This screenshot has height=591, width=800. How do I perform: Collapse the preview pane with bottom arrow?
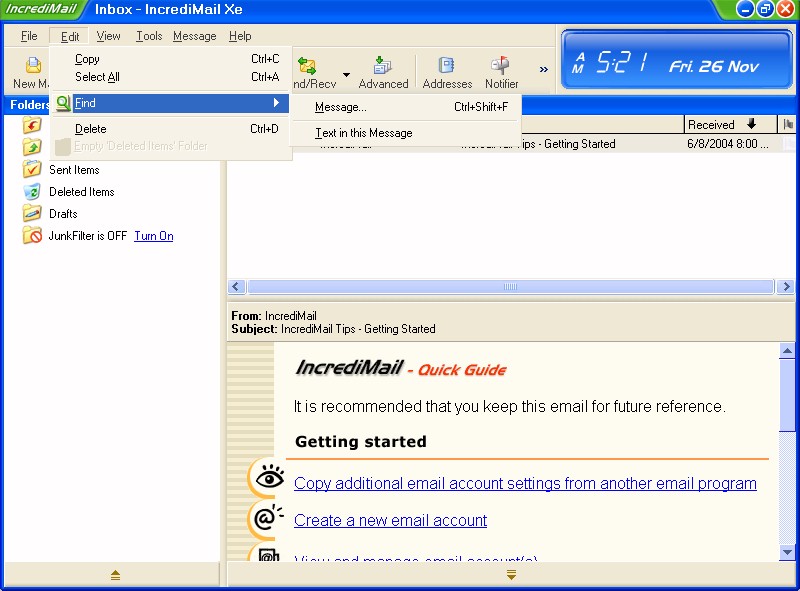click(x=511, y=575)
